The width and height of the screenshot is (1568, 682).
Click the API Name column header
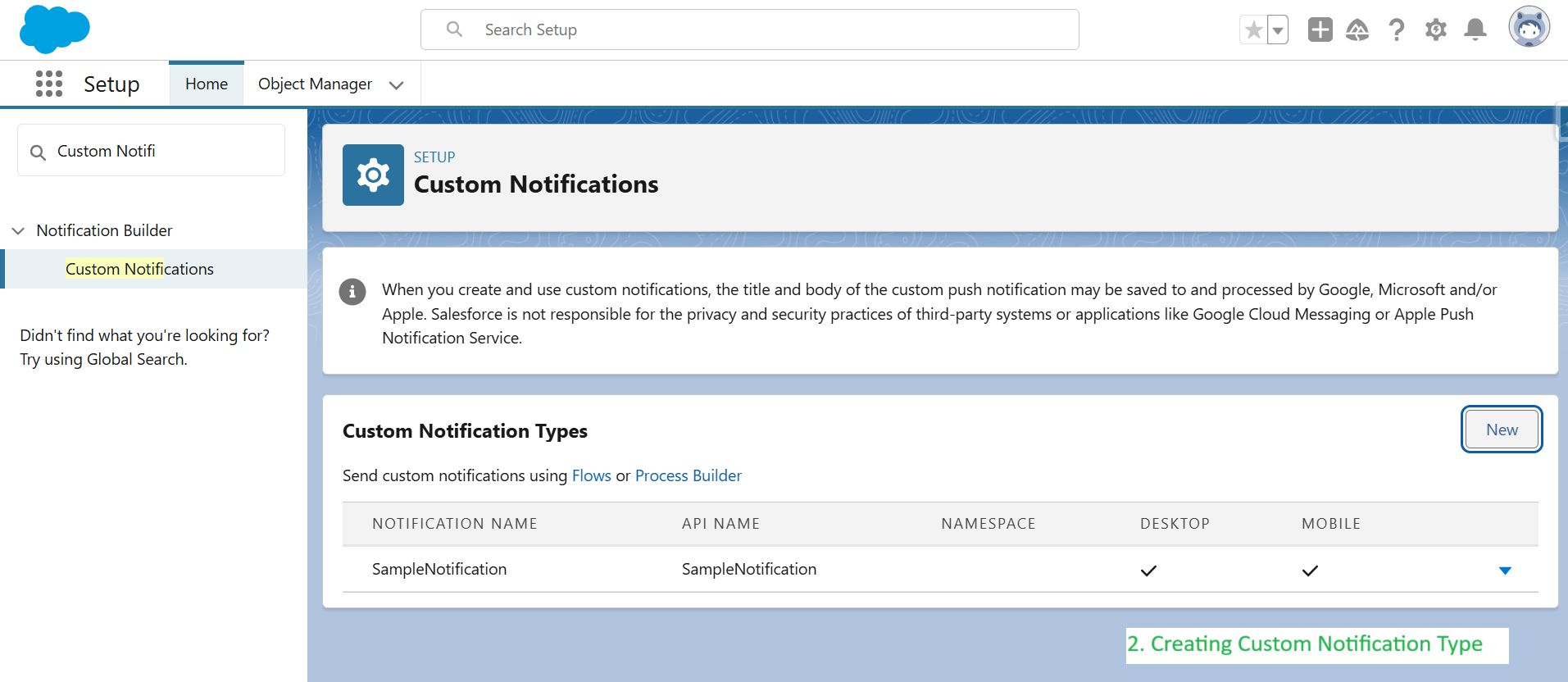tap(721, 524)
